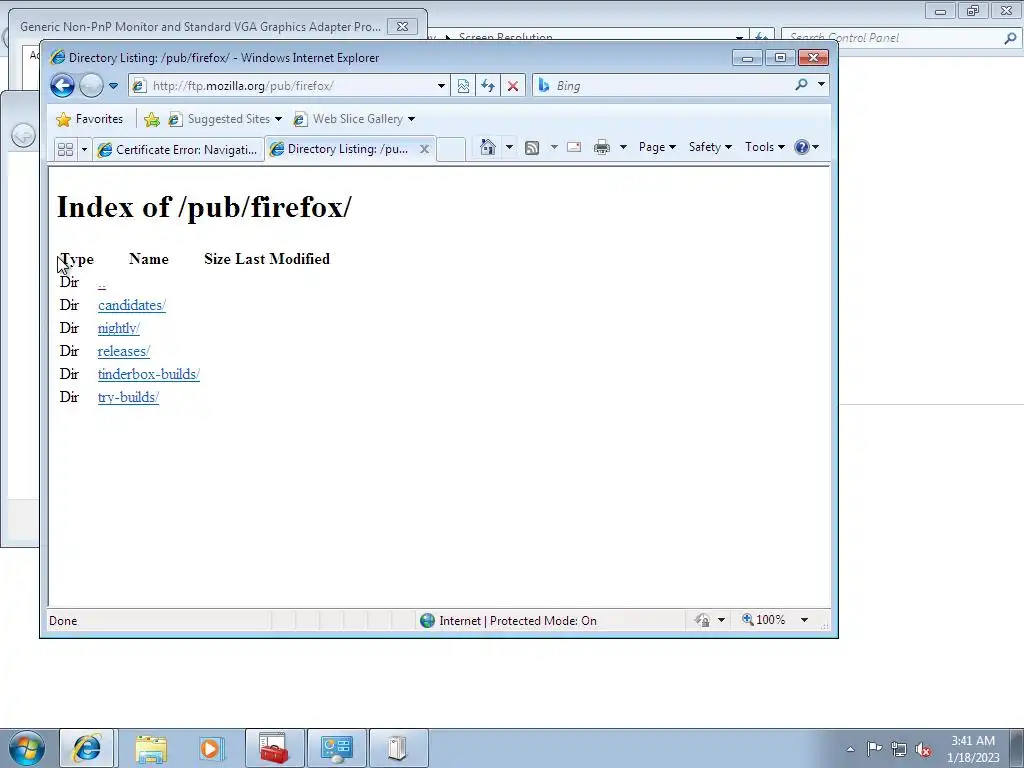The height and width of the screenshot is (768, 1024).
Task: Show hidden tray icons arrow
Action: tap(850, 749)
